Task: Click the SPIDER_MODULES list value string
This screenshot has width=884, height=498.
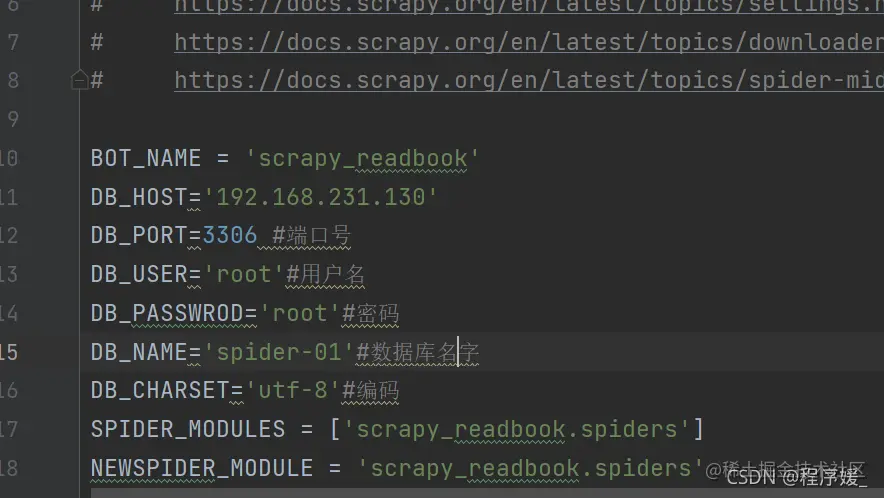Action: pyautogui.click(x=516, y=430)
